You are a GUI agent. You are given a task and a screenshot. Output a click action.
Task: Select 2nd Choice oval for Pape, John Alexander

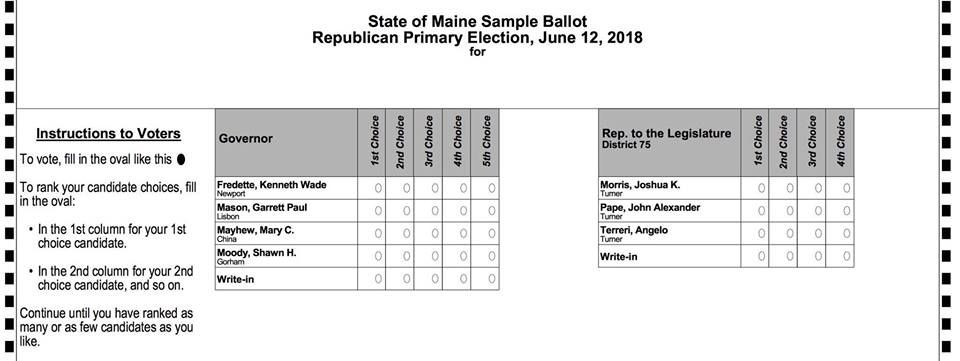point(790,211)
